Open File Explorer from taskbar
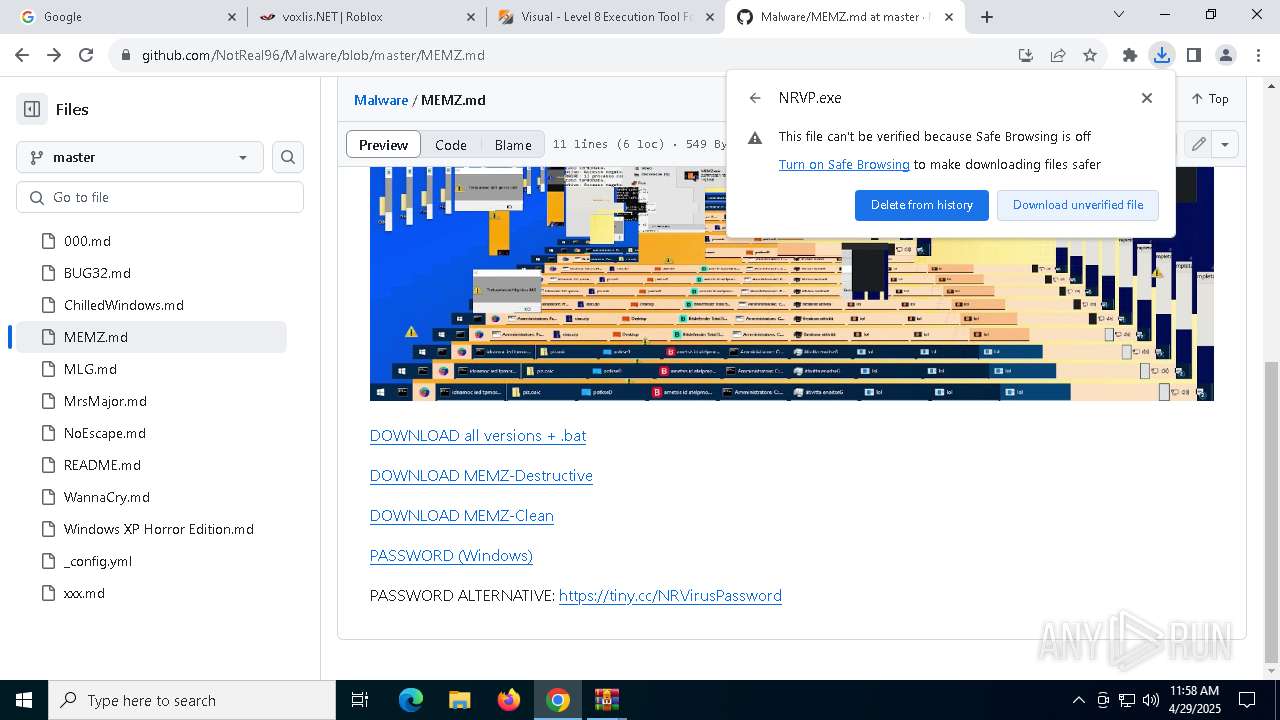This screenshot has height=720, width=1280. coord(459,700)
